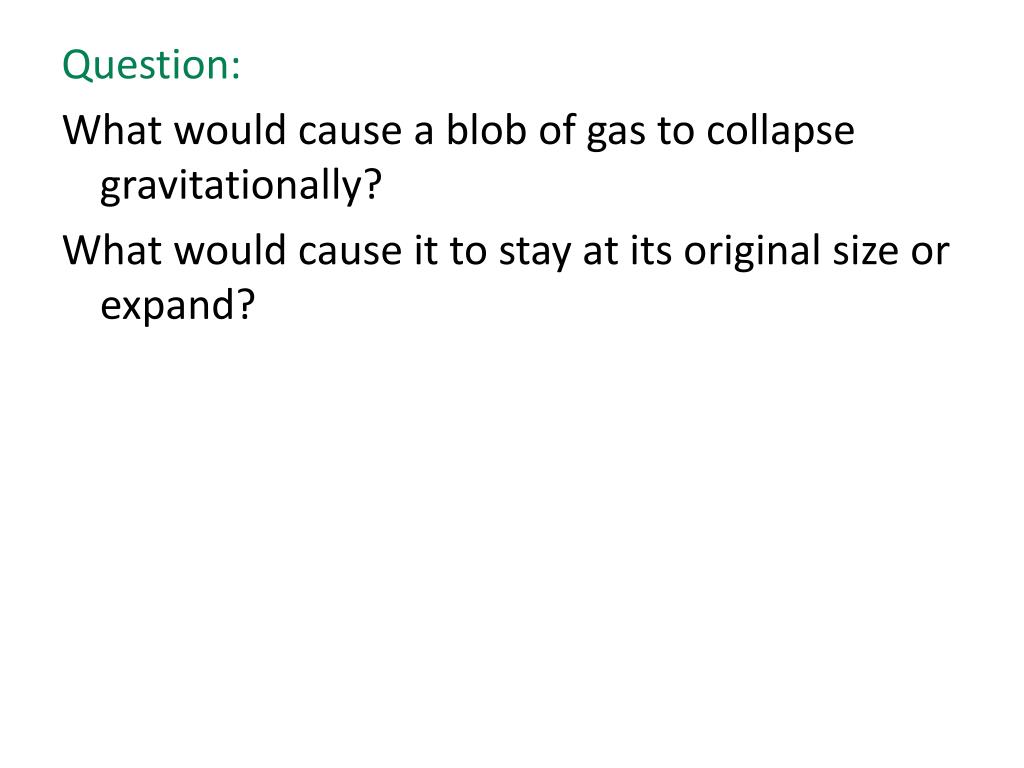Click the word "it" after second "cause"

click(x=425, y=250)
